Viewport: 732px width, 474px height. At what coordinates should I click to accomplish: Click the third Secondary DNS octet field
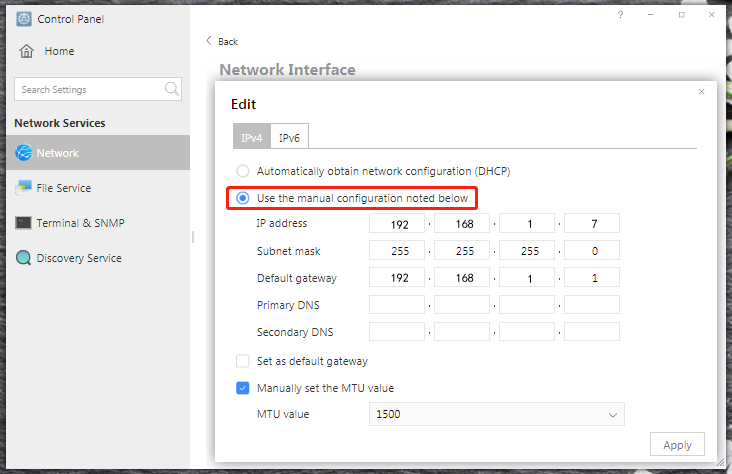click(x=527, y=332)
